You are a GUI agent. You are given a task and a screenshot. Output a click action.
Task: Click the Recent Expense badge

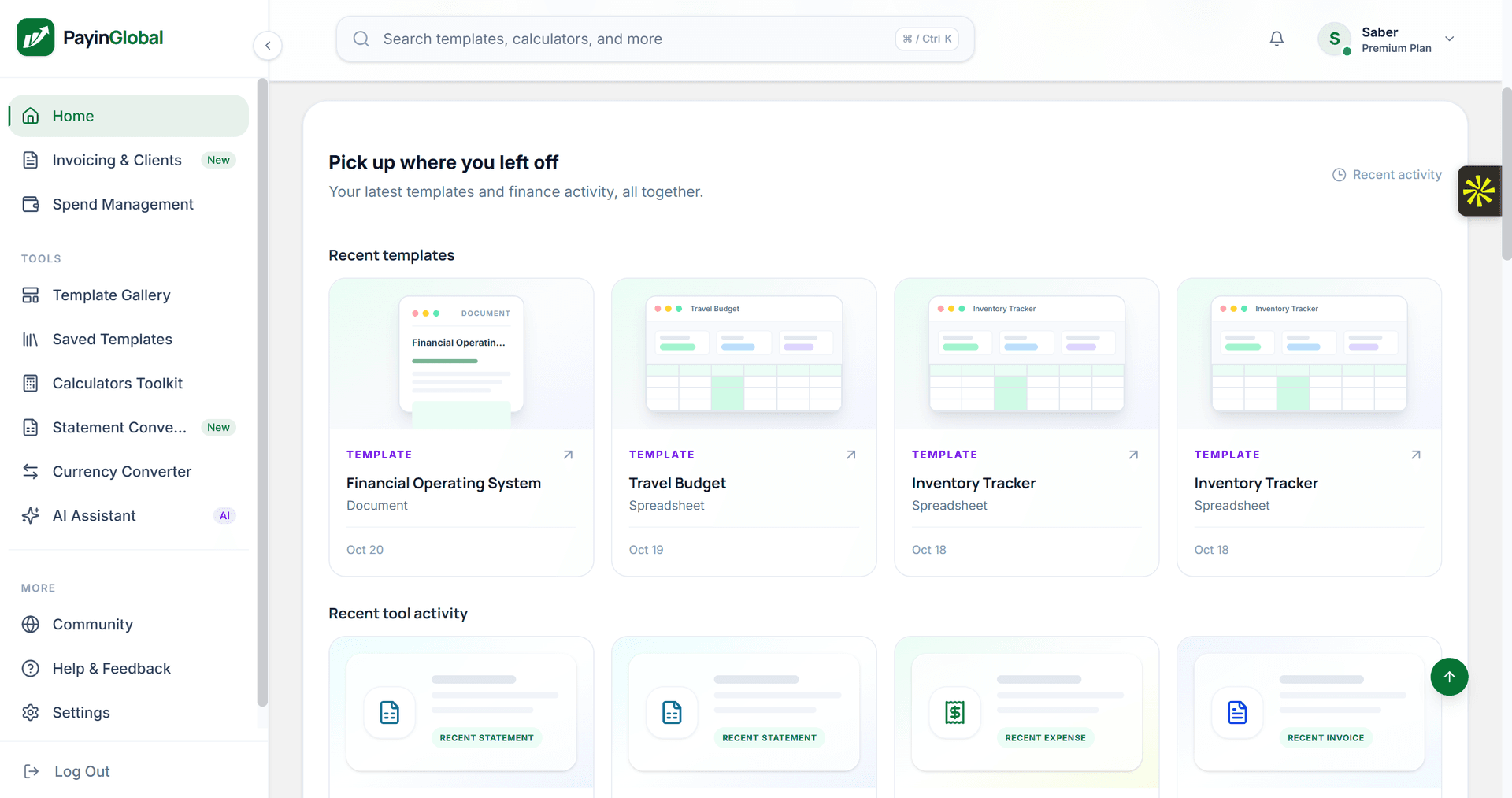[x=1045, y=738]
